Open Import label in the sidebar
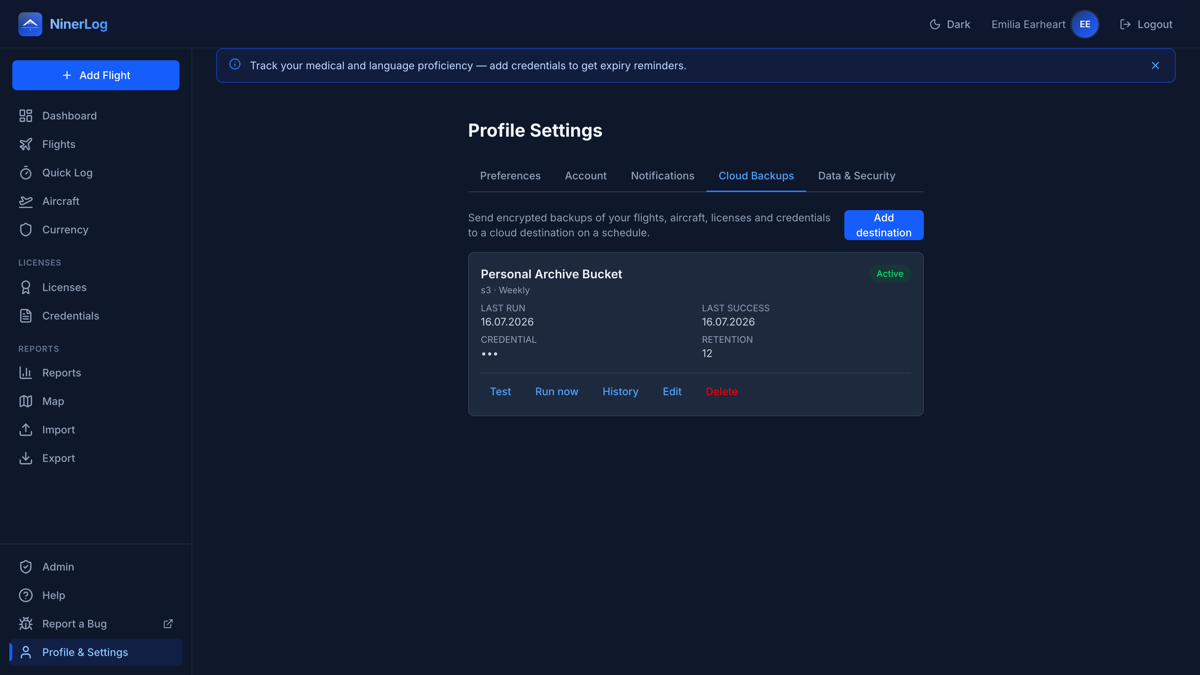 pyautogui.click(x=58, y=430)
